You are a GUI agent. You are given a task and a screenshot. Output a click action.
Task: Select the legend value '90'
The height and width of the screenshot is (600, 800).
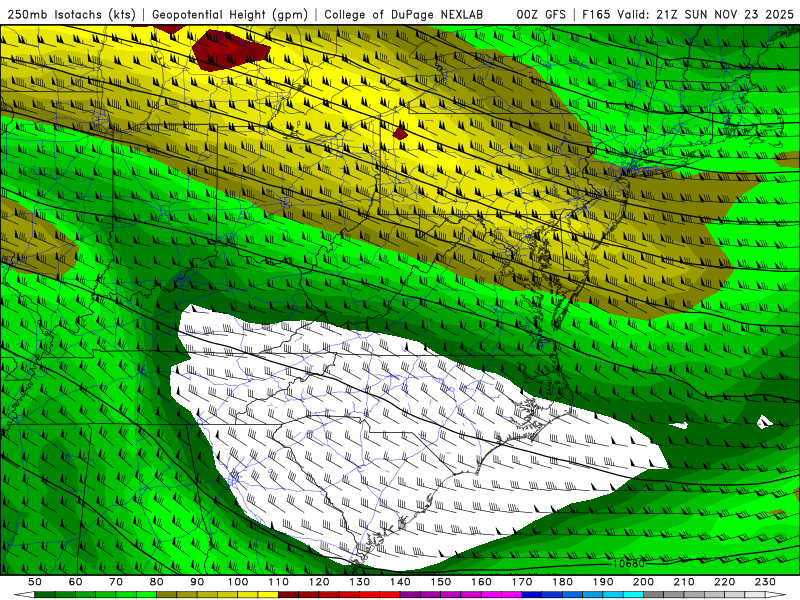coord(197,582)
